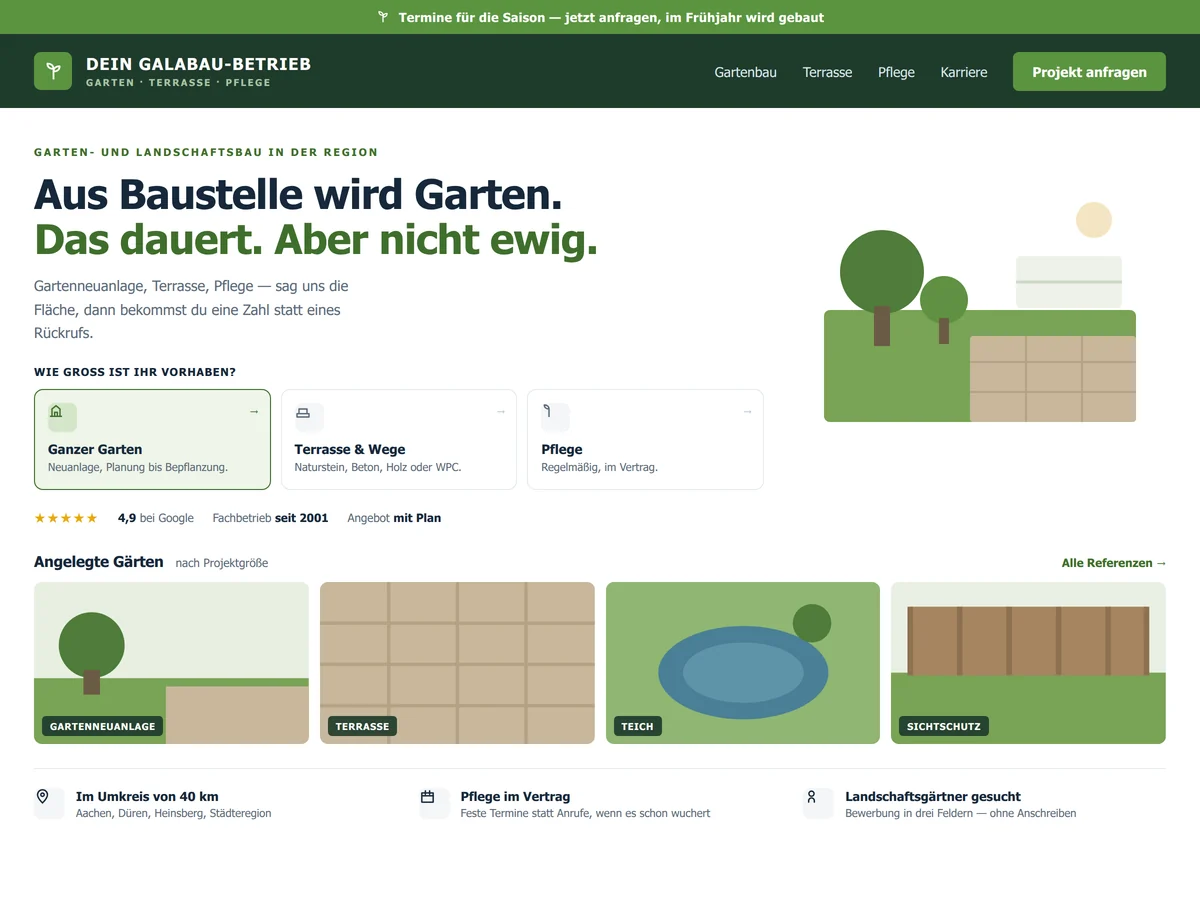Screen dimensions: 1200x900
Task: Open Alle Referenzen link
Action: [1114, 563]
